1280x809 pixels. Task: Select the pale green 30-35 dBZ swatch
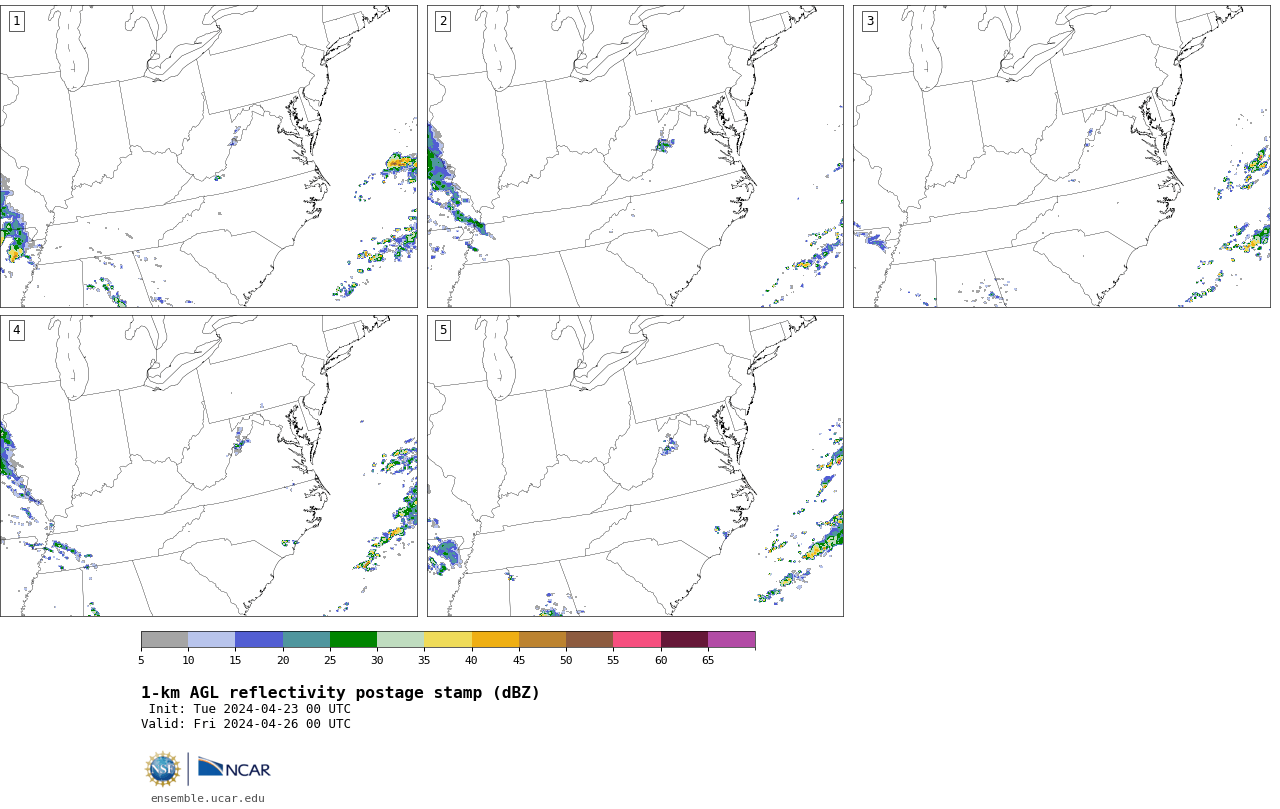click(x=400, y=640)
